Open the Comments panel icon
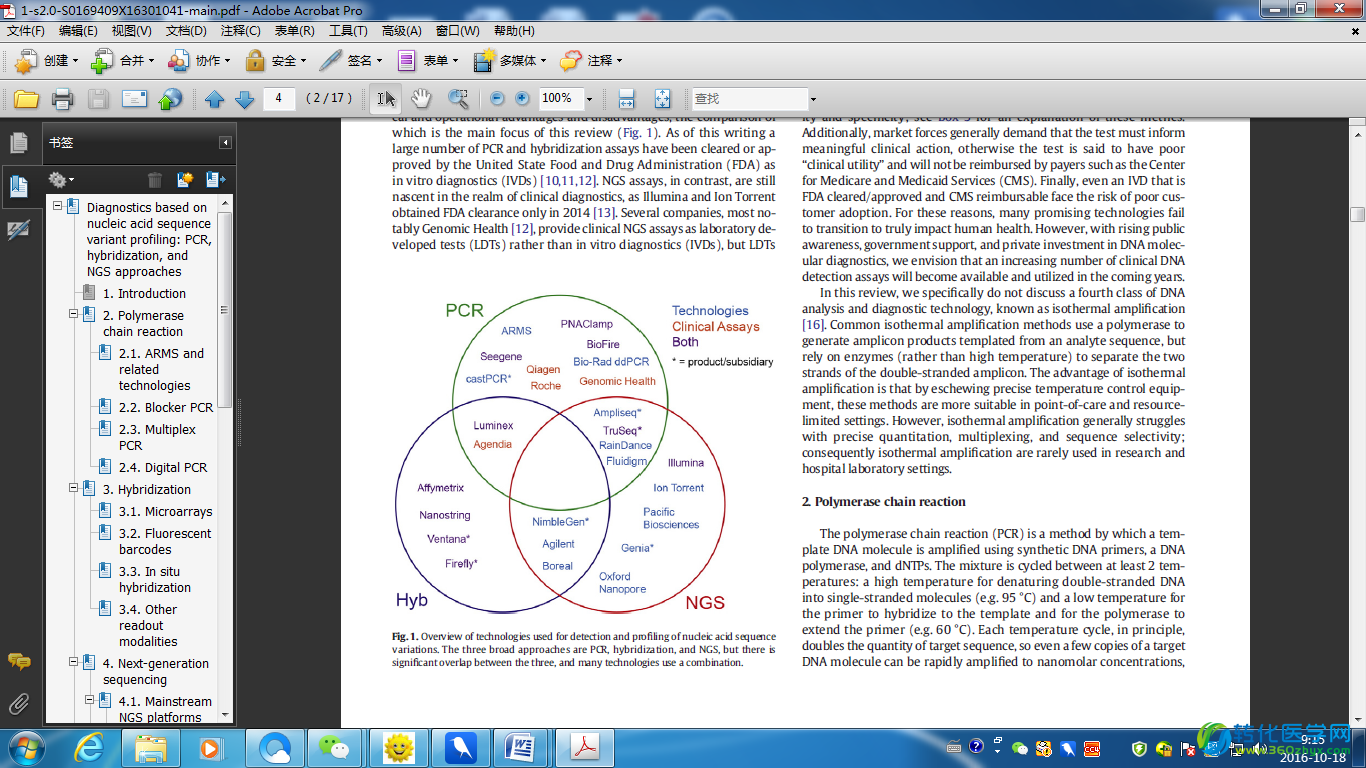The height and width of the screenshot is (768, 1366). [x=18, y=662]
